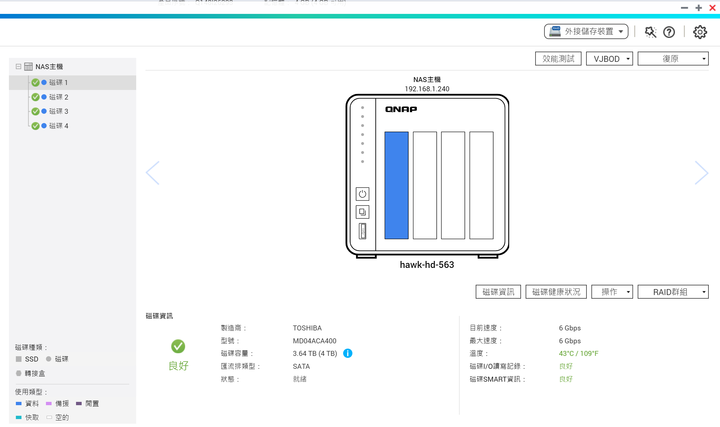Click the power button on NAS image

[362, 194]
